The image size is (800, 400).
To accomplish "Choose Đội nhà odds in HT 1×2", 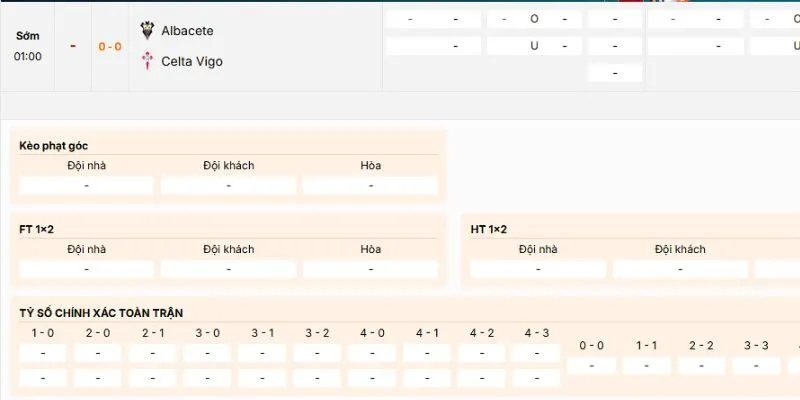I will (538, 269).
